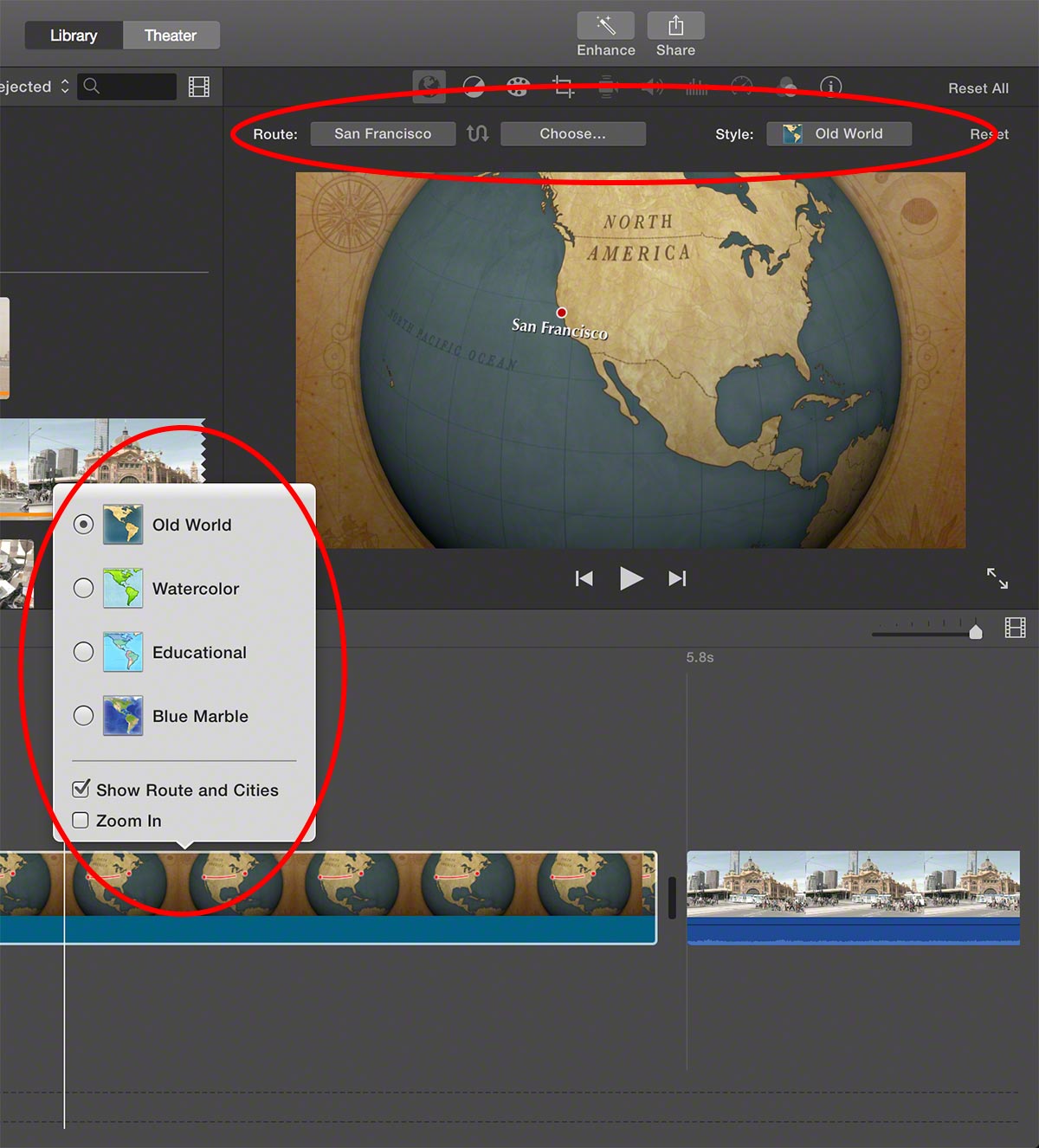Screen dimensions: 1039x1148
Task: Switch to the Library tab
Action: (74, 35)
